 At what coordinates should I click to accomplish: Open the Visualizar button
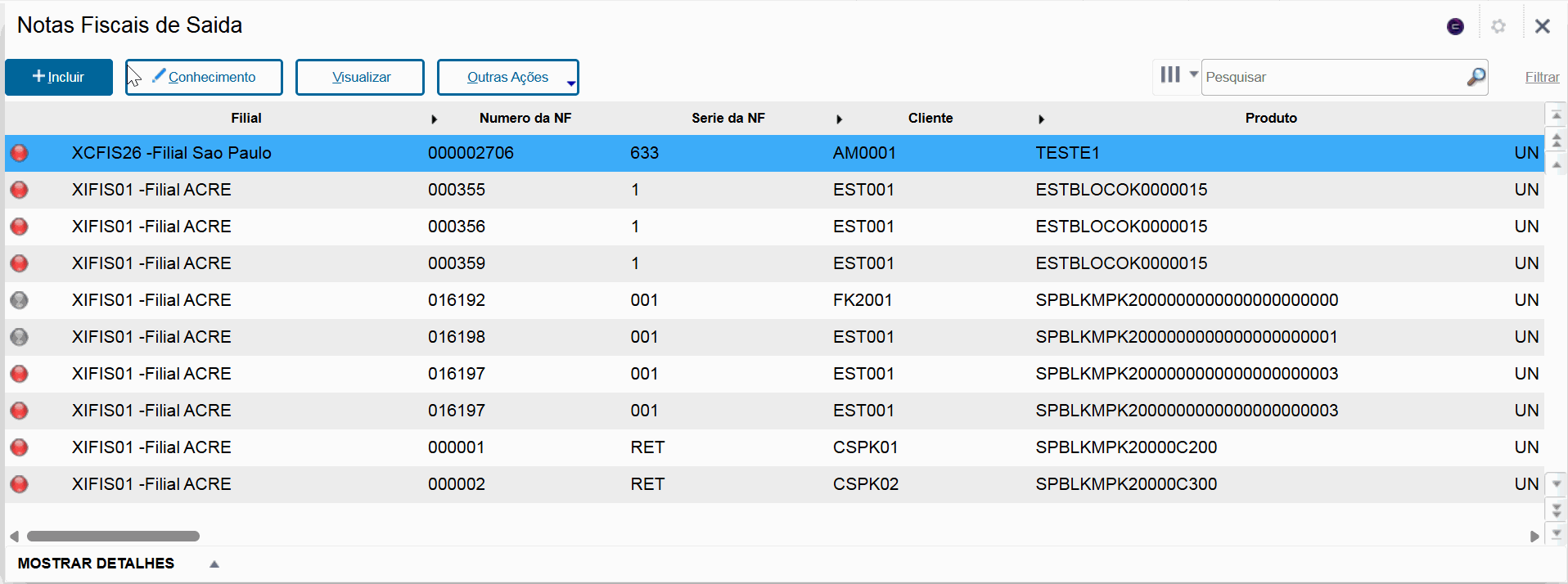[x=360, y=77]
